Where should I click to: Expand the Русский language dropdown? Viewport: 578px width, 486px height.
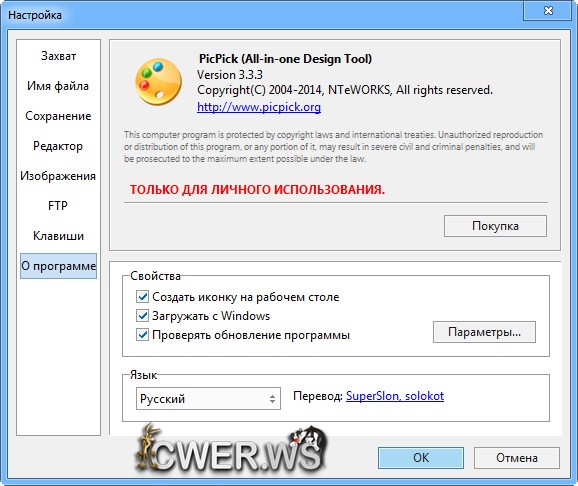(208, 398)
